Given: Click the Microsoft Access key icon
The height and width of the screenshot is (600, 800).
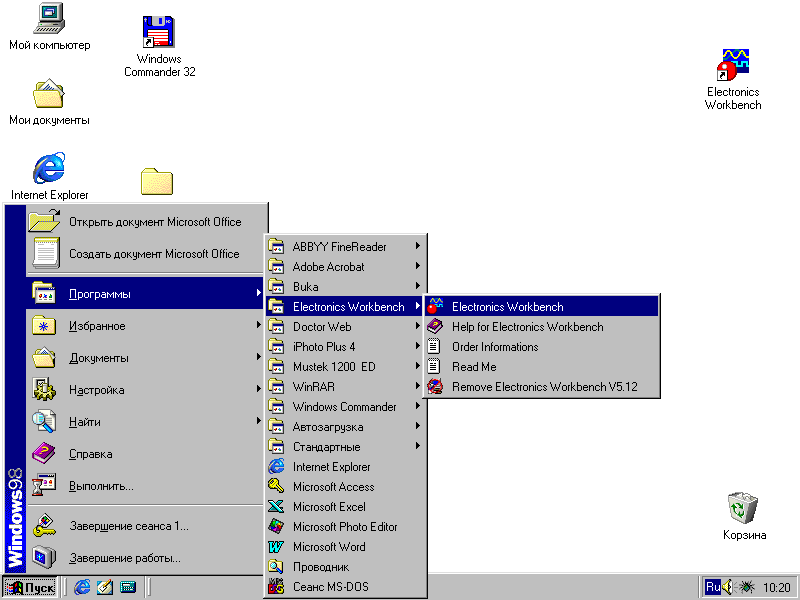Looking at the screenshot, I should (x=276, y=486).
